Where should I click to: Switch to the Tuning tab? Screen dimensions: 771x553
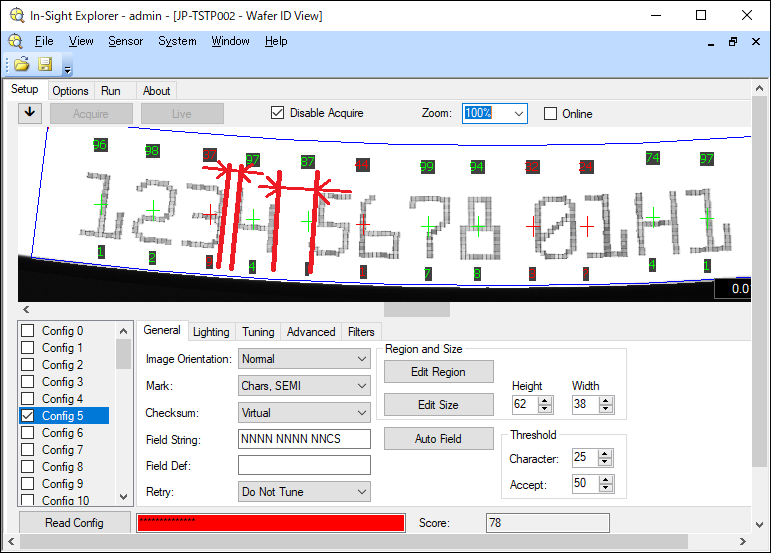(x=258, y=332)
